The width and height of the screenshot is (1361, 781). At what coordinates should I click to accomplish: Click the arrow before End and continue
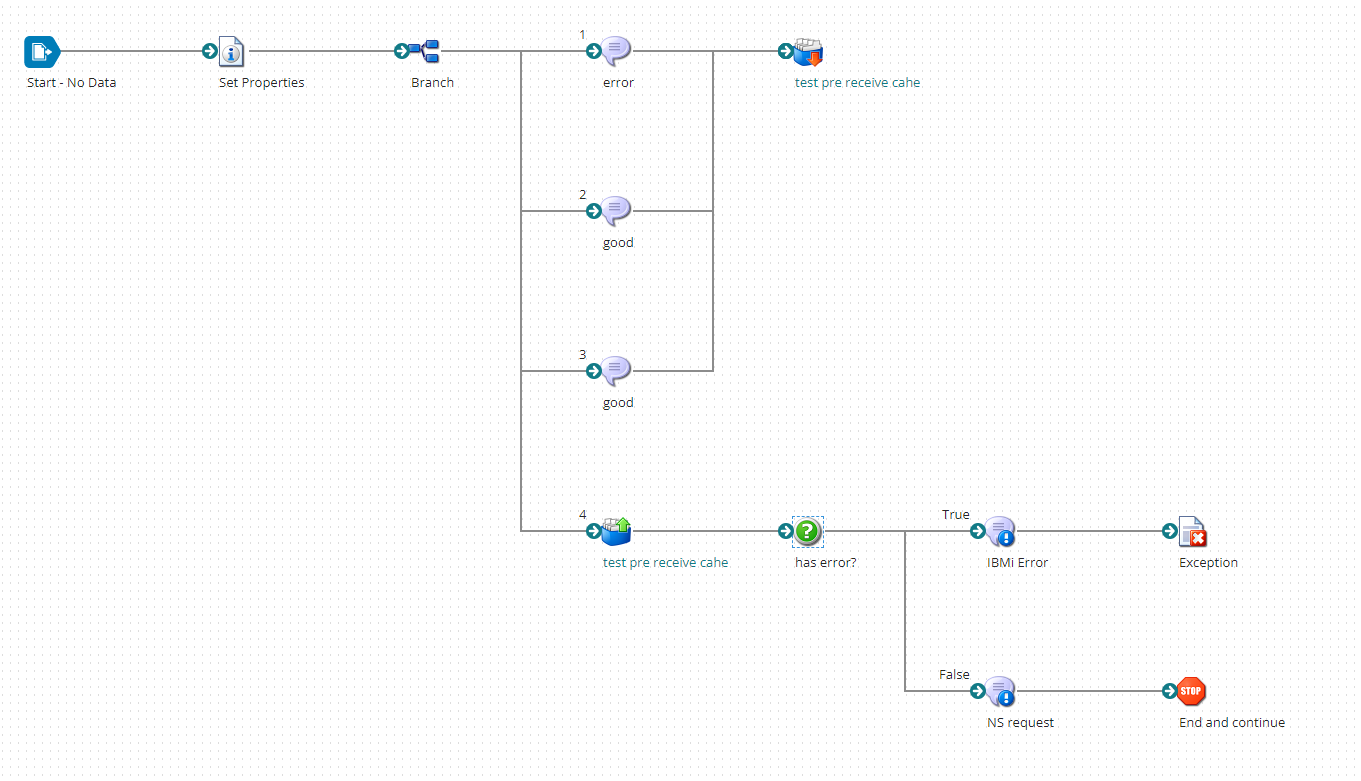click(1169, 690)
